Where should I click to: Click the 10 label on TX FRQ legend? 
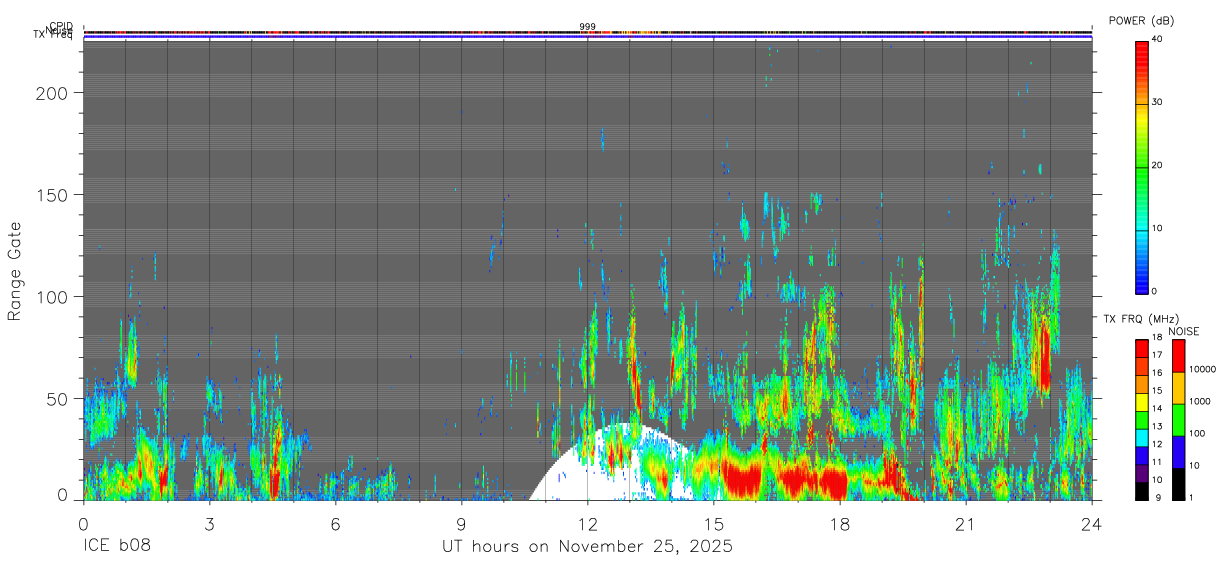point(1157,480)
